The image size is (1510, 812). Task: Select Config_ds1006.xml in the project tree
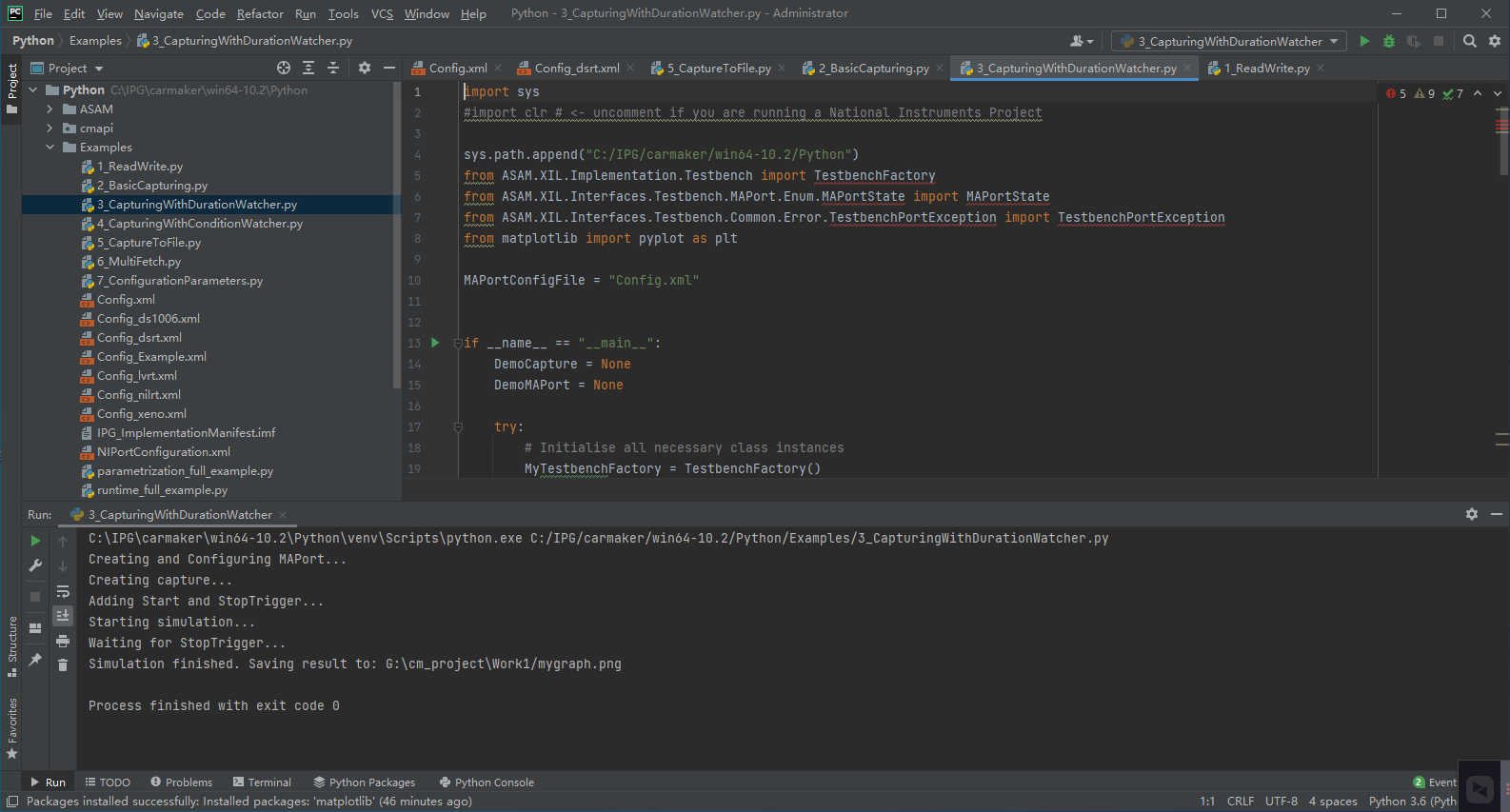[148, 319]
